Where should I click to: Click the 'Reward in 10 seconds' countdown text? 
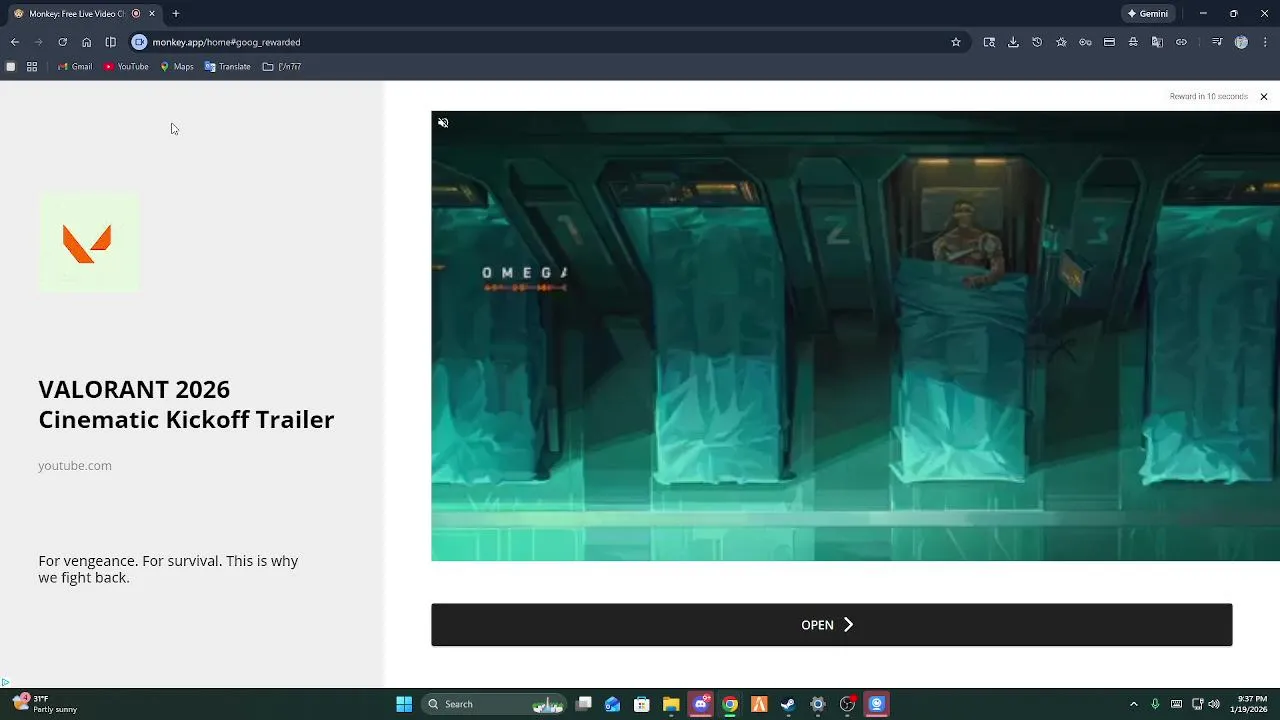click(1208, 97)
